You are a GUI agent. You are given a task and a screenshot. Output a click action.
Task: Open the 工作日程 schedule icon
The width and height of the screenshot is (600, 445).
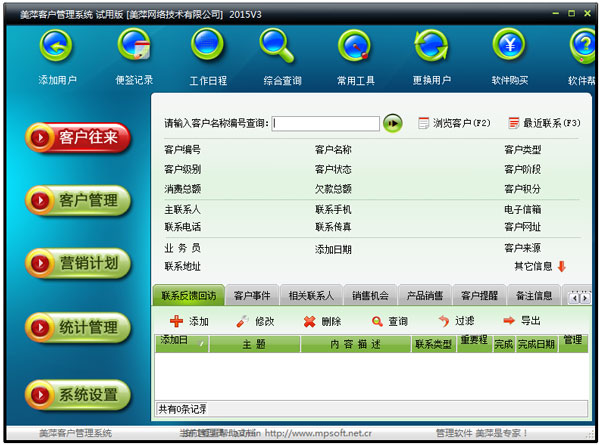(208, 46)
